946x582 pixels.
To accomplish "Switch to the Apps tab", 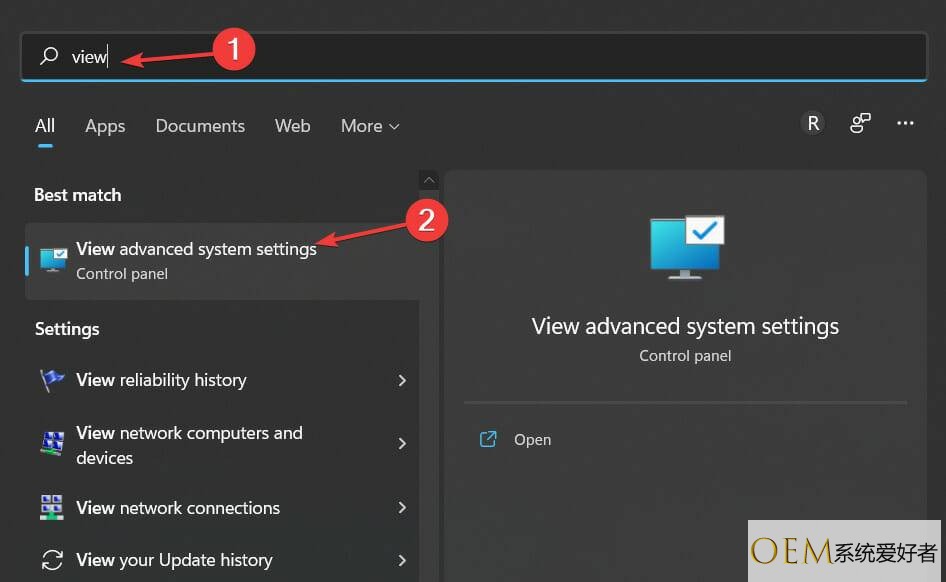I will (x=105, y=126).
